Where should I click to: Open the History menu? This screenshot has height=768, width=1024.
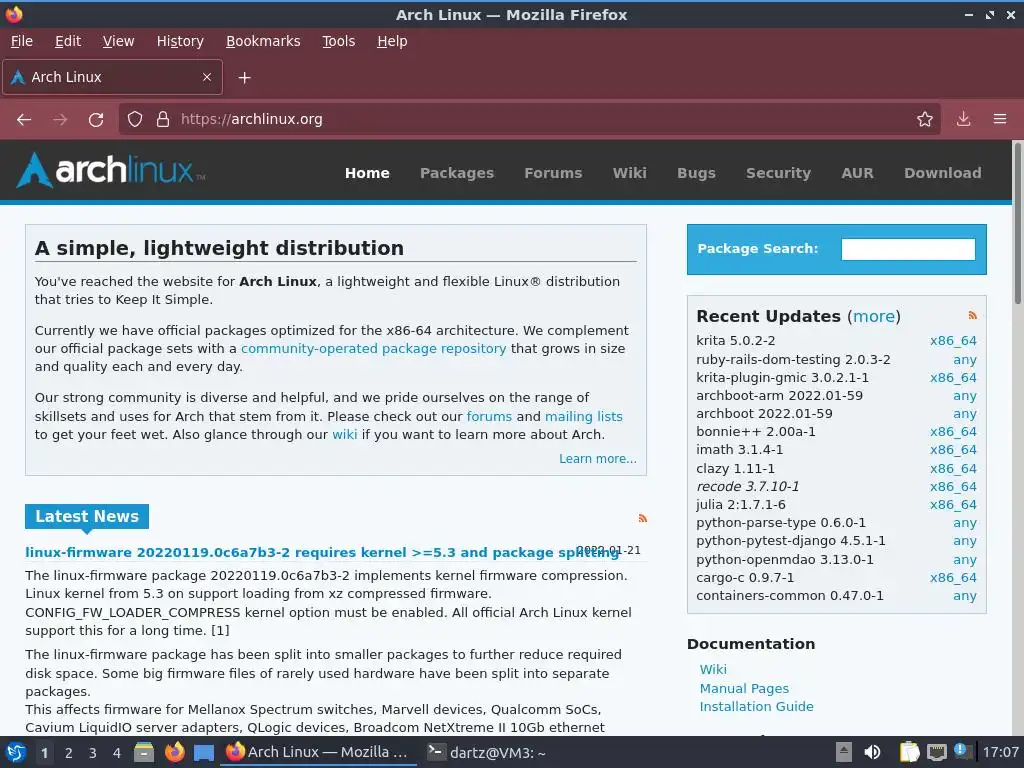click(180, 41)
